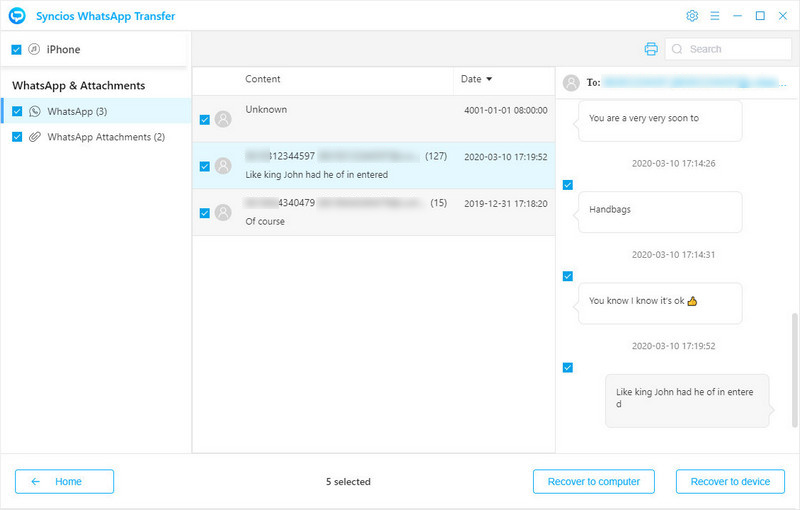Click avatar of conversation ending 4340479
The width and height of the screenshot is (800, 510).
click(x=223, y=212)
